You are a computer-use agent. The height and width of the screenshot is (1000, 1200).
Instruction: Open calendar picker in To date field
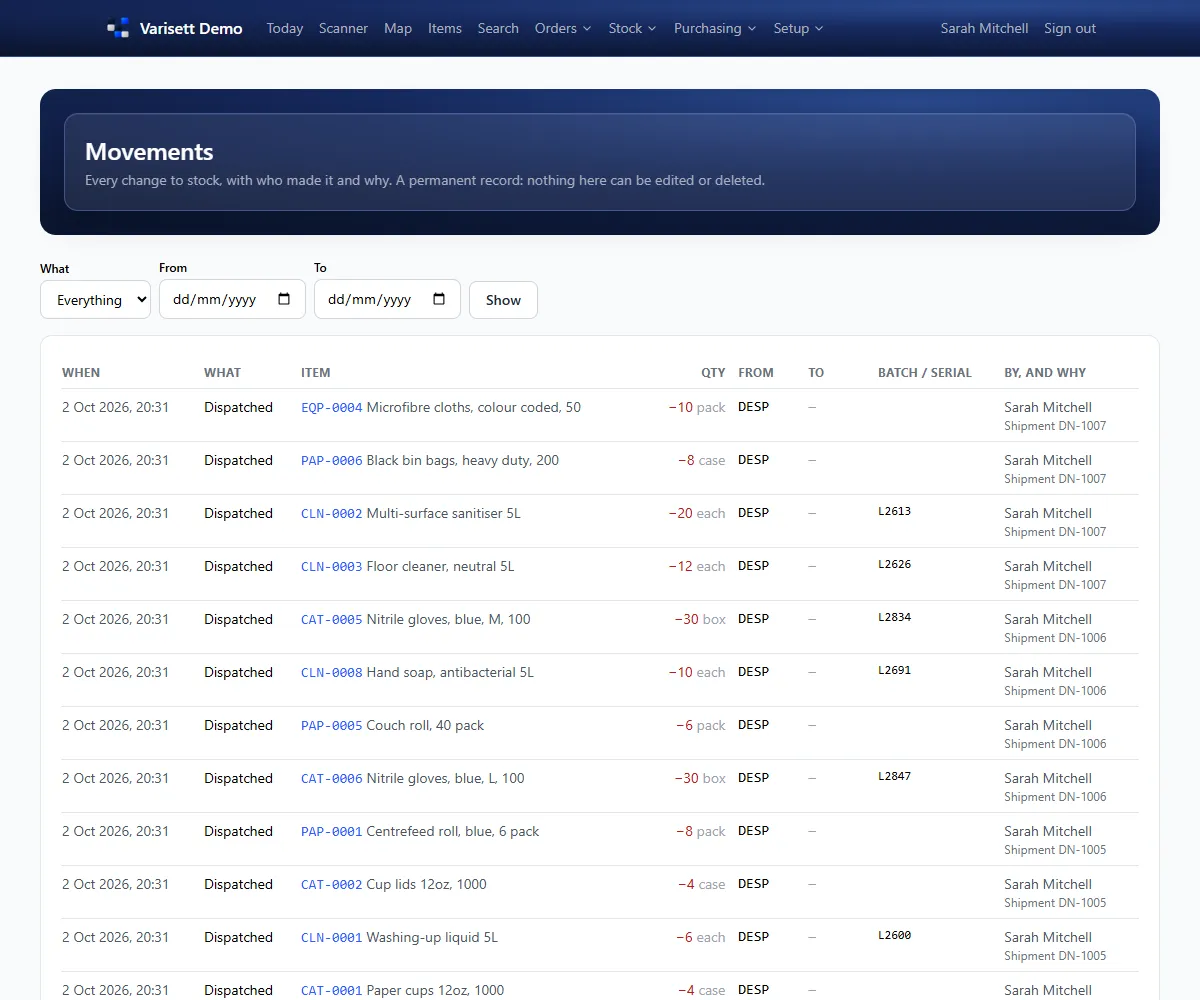coord(439,299)
